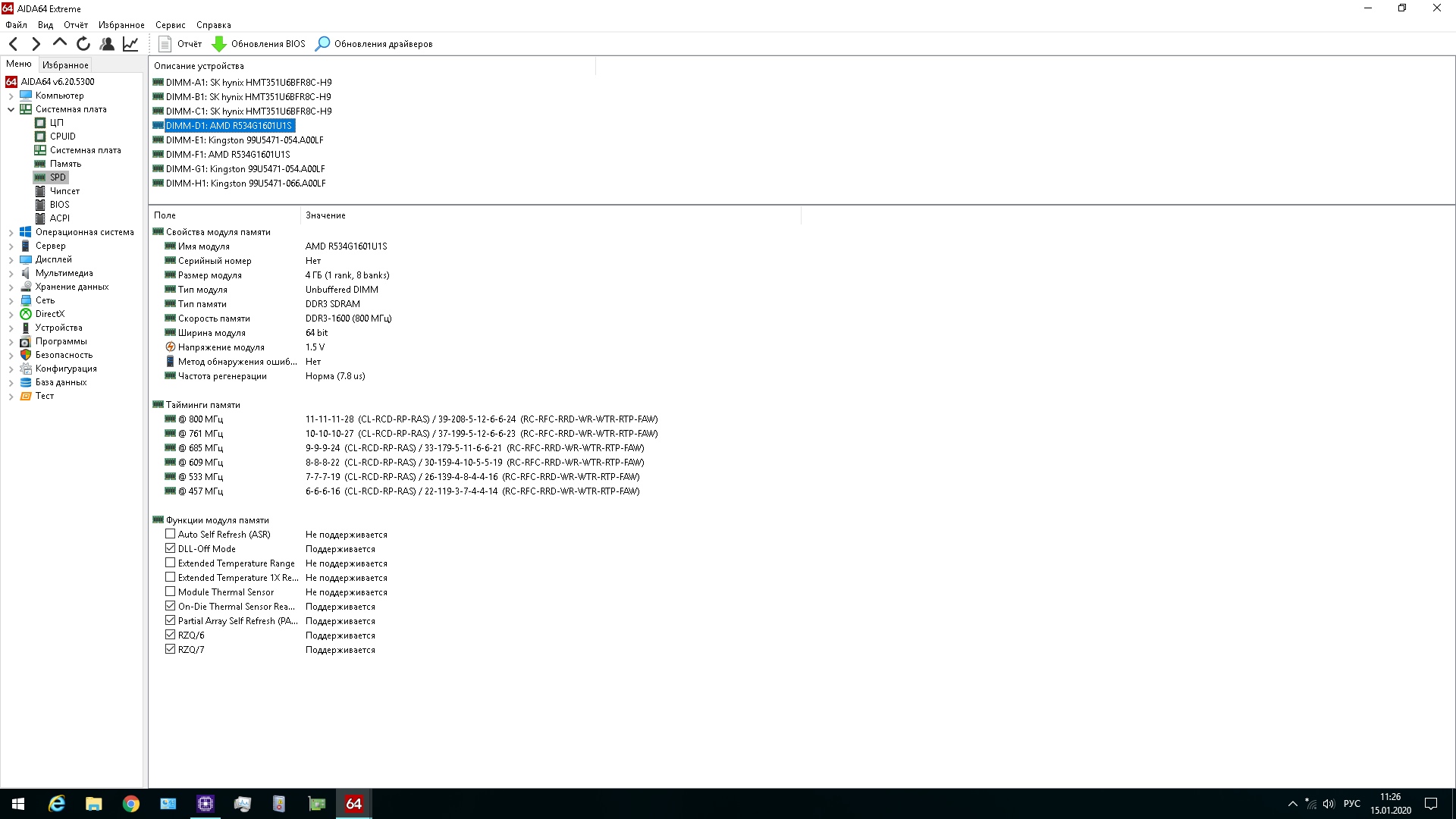
Task: Click the Up arrow toolbar icon
Action: [60, 43]
